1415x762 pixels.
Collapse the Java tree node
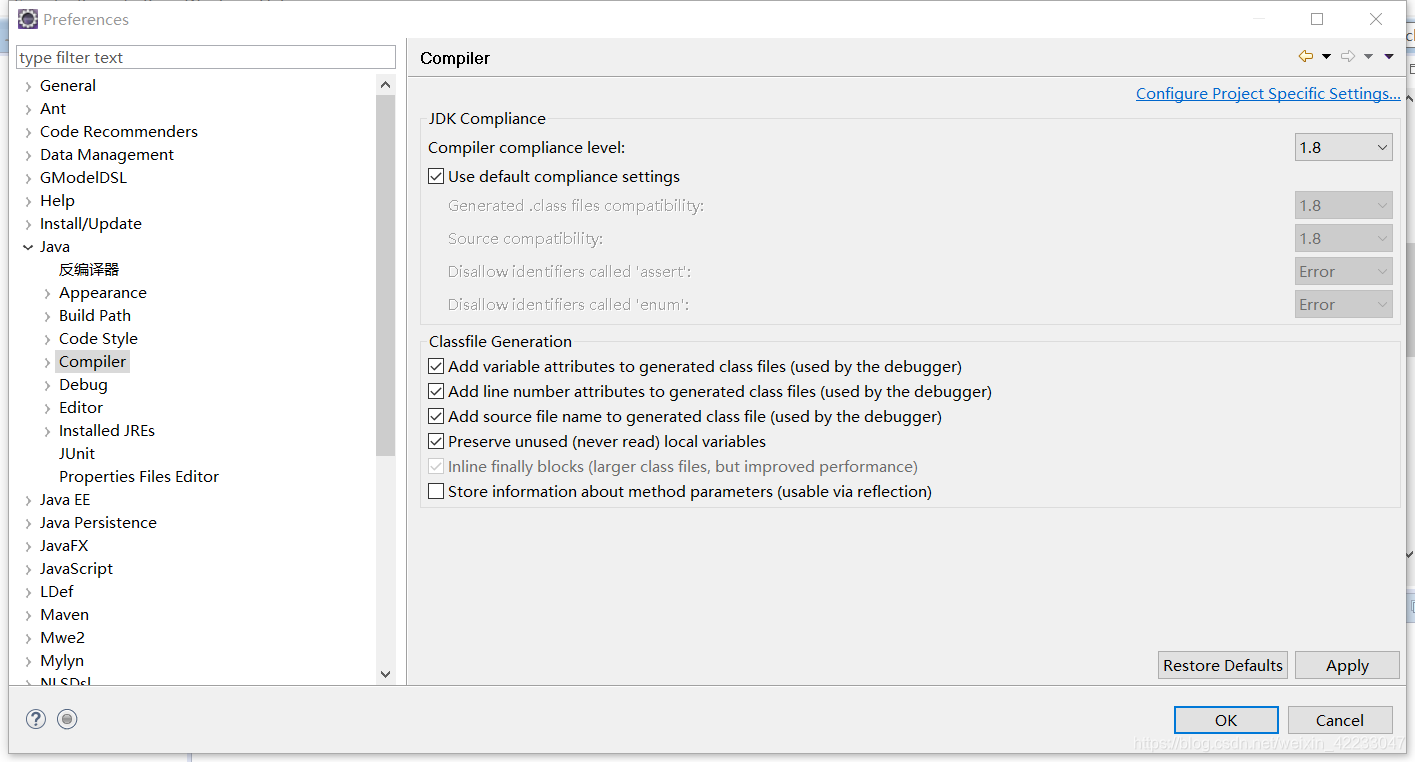click(28, 246)
